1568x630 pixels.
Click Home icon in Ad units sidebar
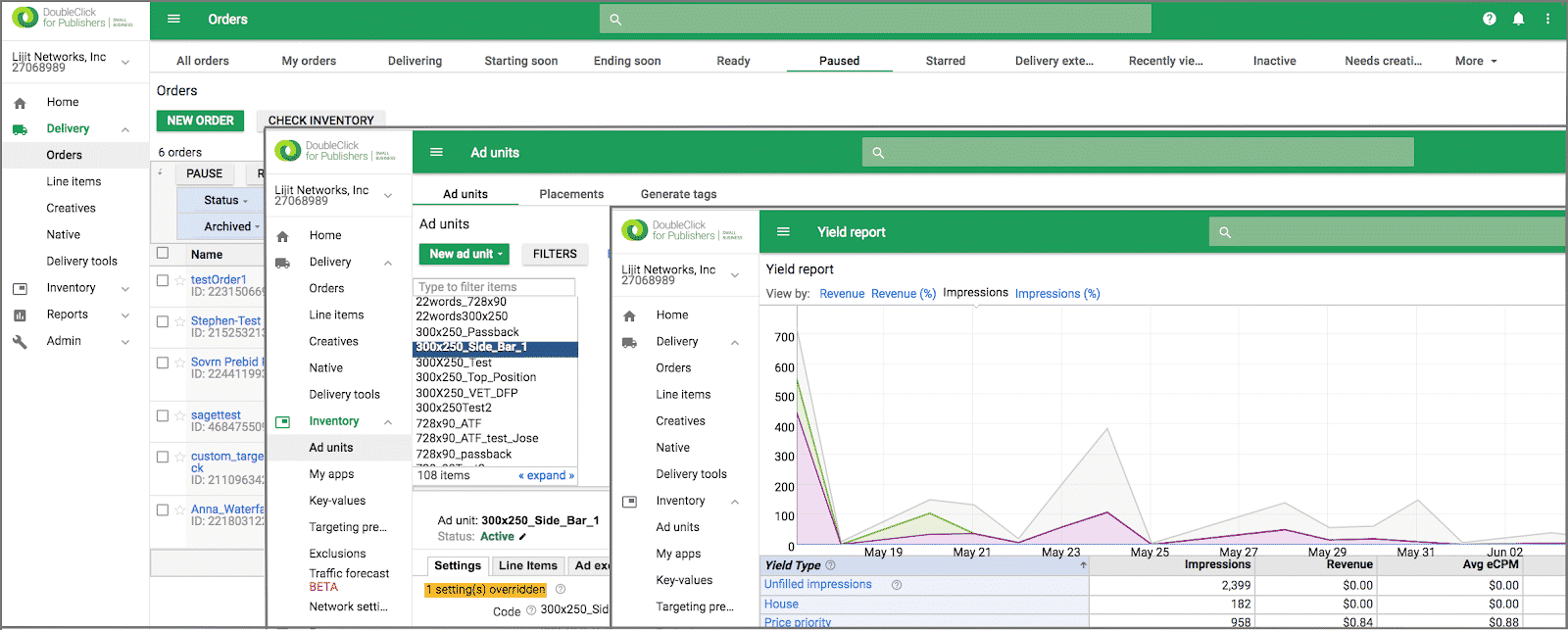pyautogui.click(x=282, y=236)
